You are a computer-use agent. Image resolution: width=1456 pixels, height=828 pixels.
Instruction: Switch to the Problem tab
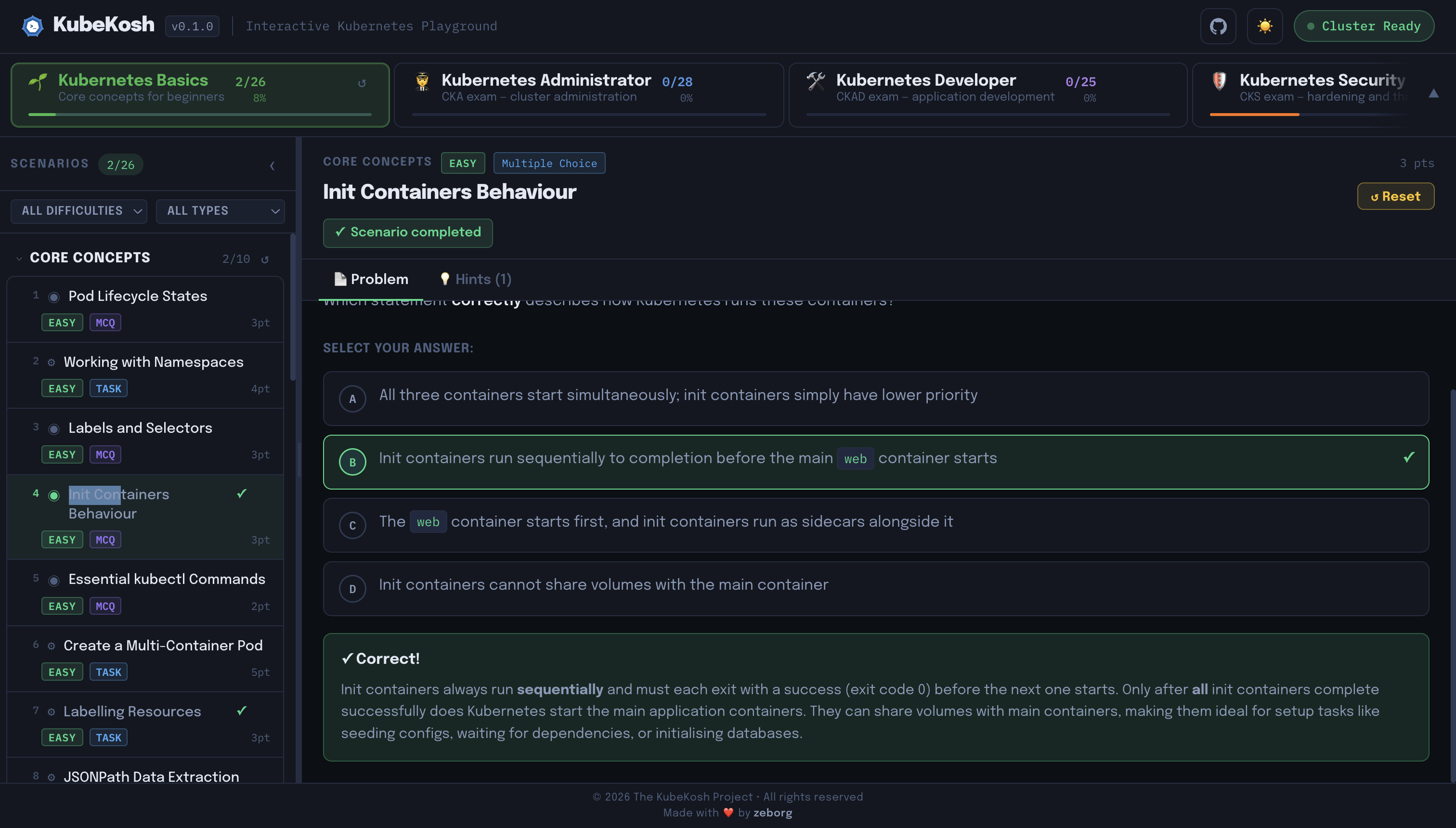(x=371, y=279)
